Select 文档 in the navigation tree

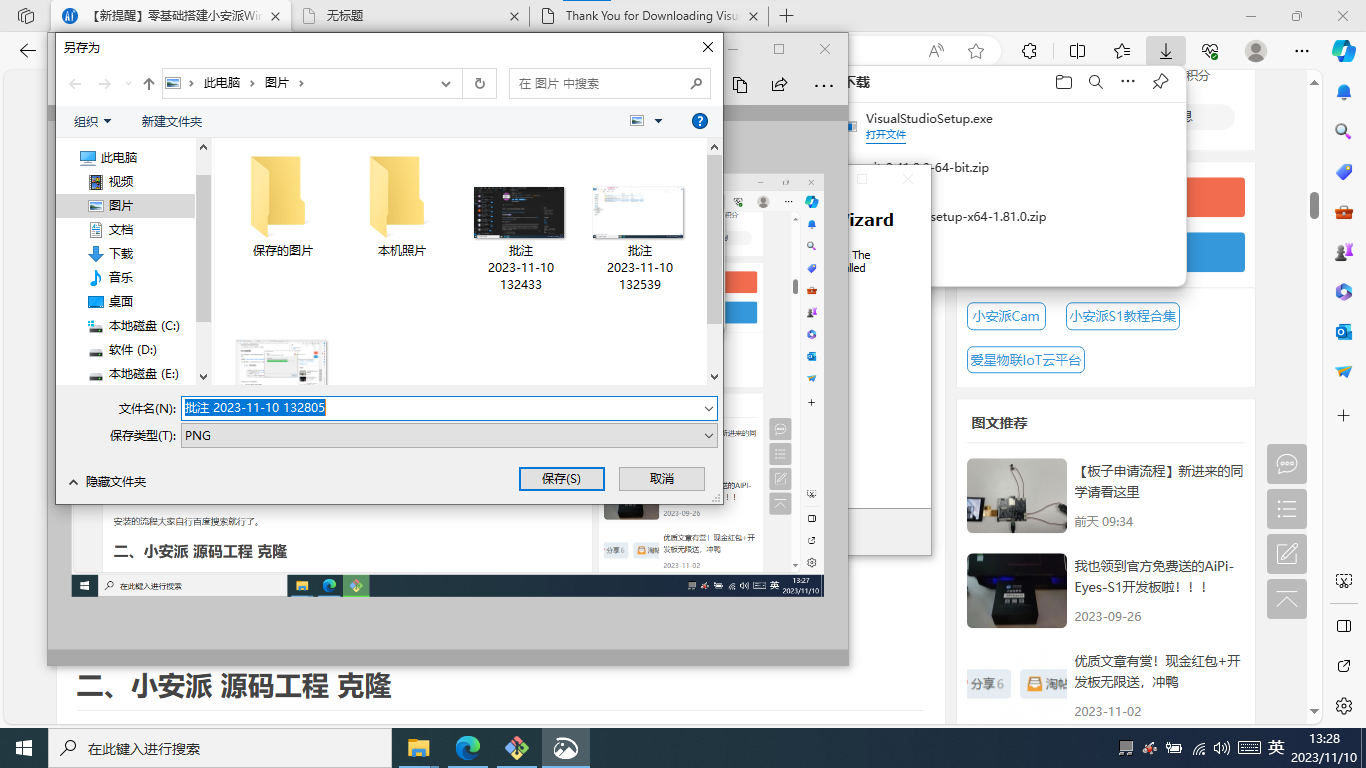coord(121,229)
